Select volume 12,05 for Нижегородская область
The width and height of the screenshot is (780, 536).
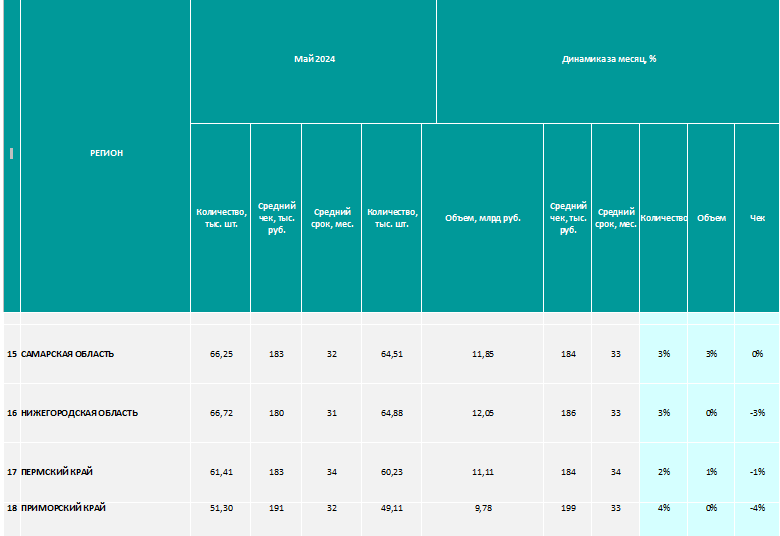[x=483, y=413]
